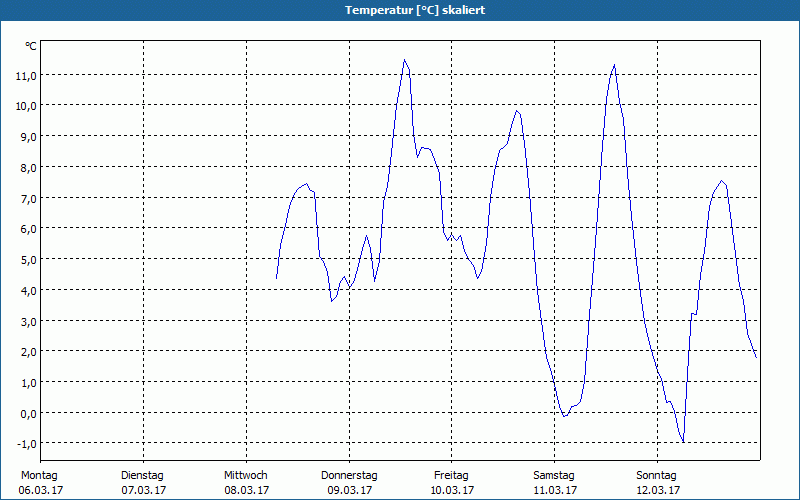Click the date 12.03.17

coord(658,490)
